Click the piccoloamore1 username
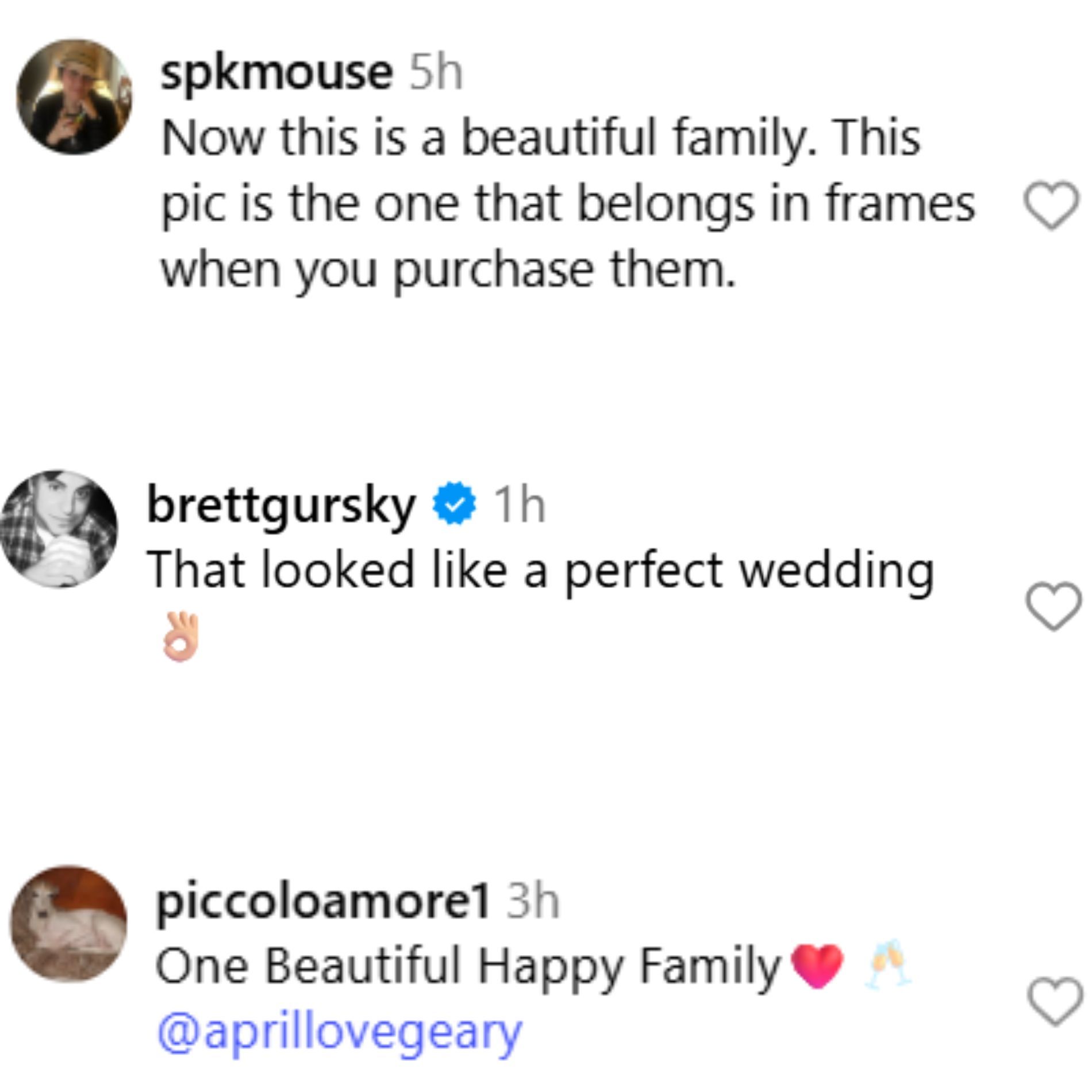The width and height of the screenshot is (1092, 1092). click(322, 902)
